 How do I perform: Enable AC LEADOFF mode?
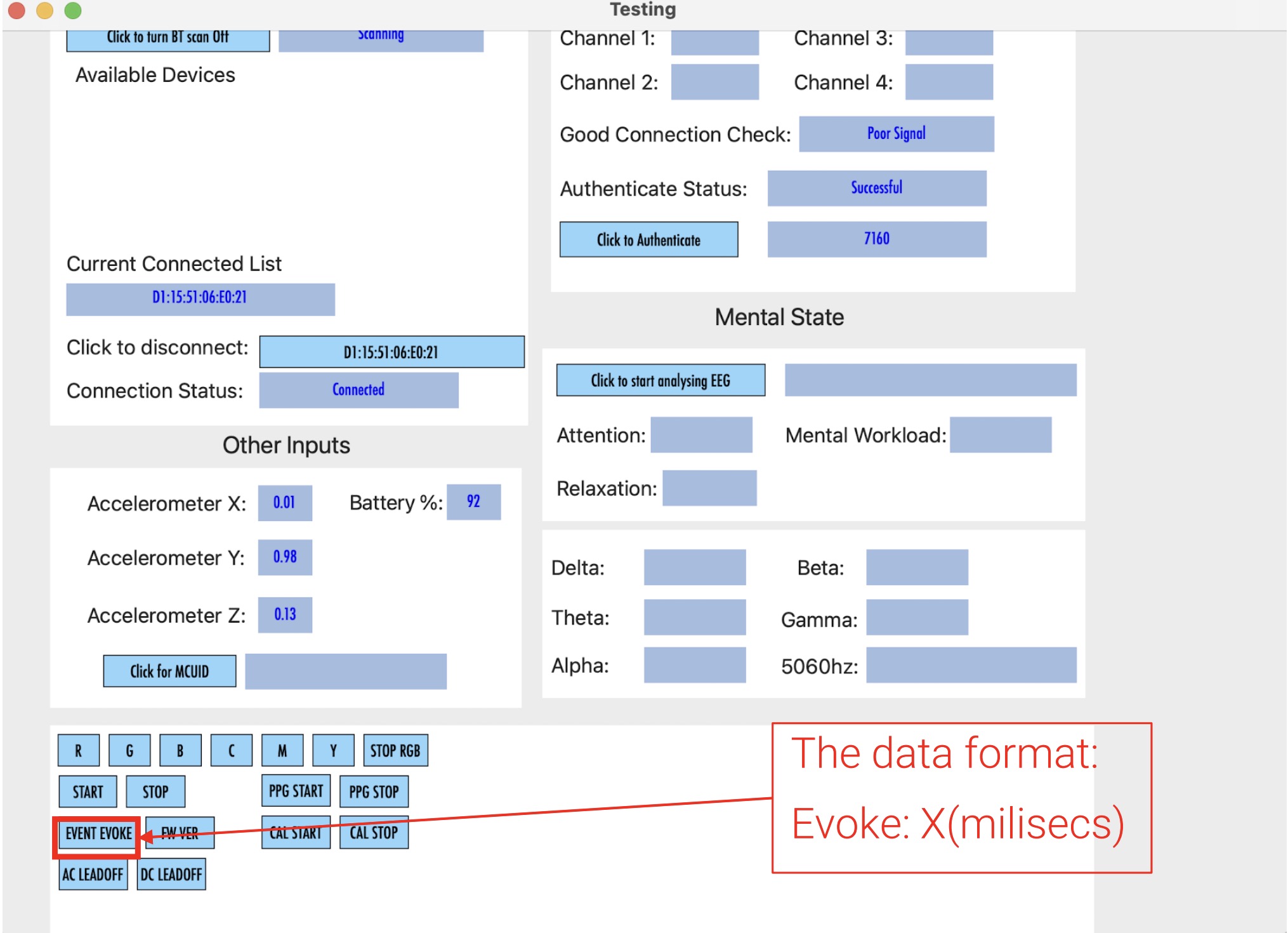pyautogui.click(x=93, y=875)
